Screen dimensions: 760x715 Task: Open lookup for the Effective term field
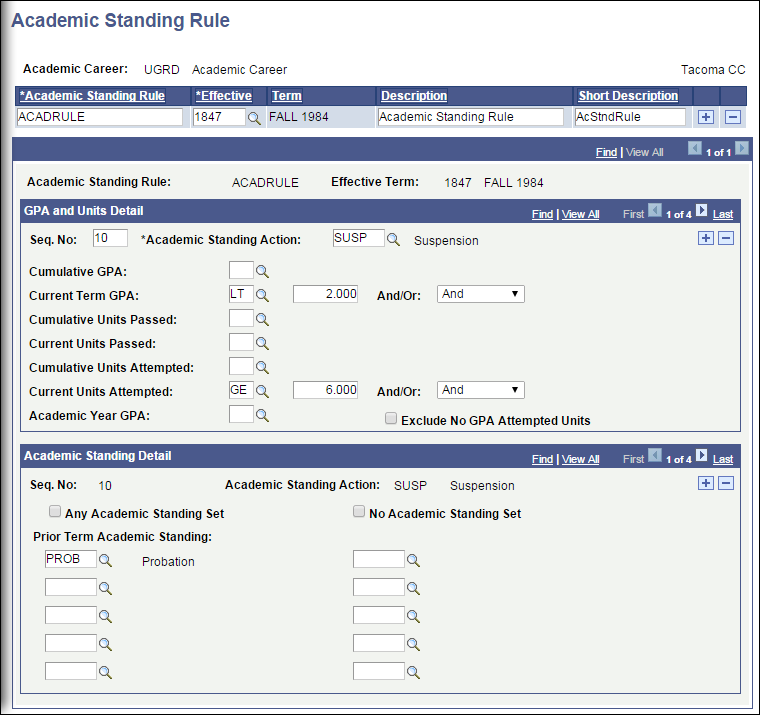(x=254, y=118)
